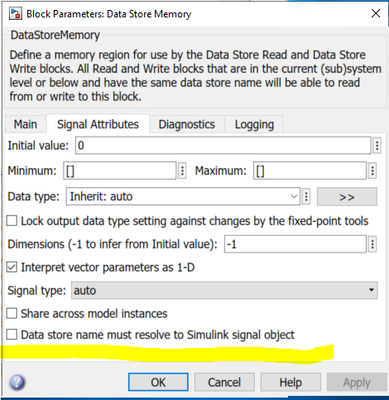Viewport: 389px width, 400px height.
Task: Click inside the Initial value input field
Action: [223, 146]
